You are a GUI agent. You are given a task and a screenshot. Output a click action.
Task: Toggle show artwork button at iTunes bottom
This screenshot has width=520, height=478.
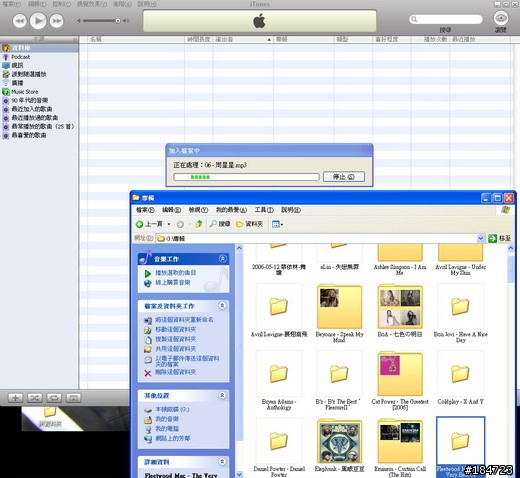(x=74, y=398)
